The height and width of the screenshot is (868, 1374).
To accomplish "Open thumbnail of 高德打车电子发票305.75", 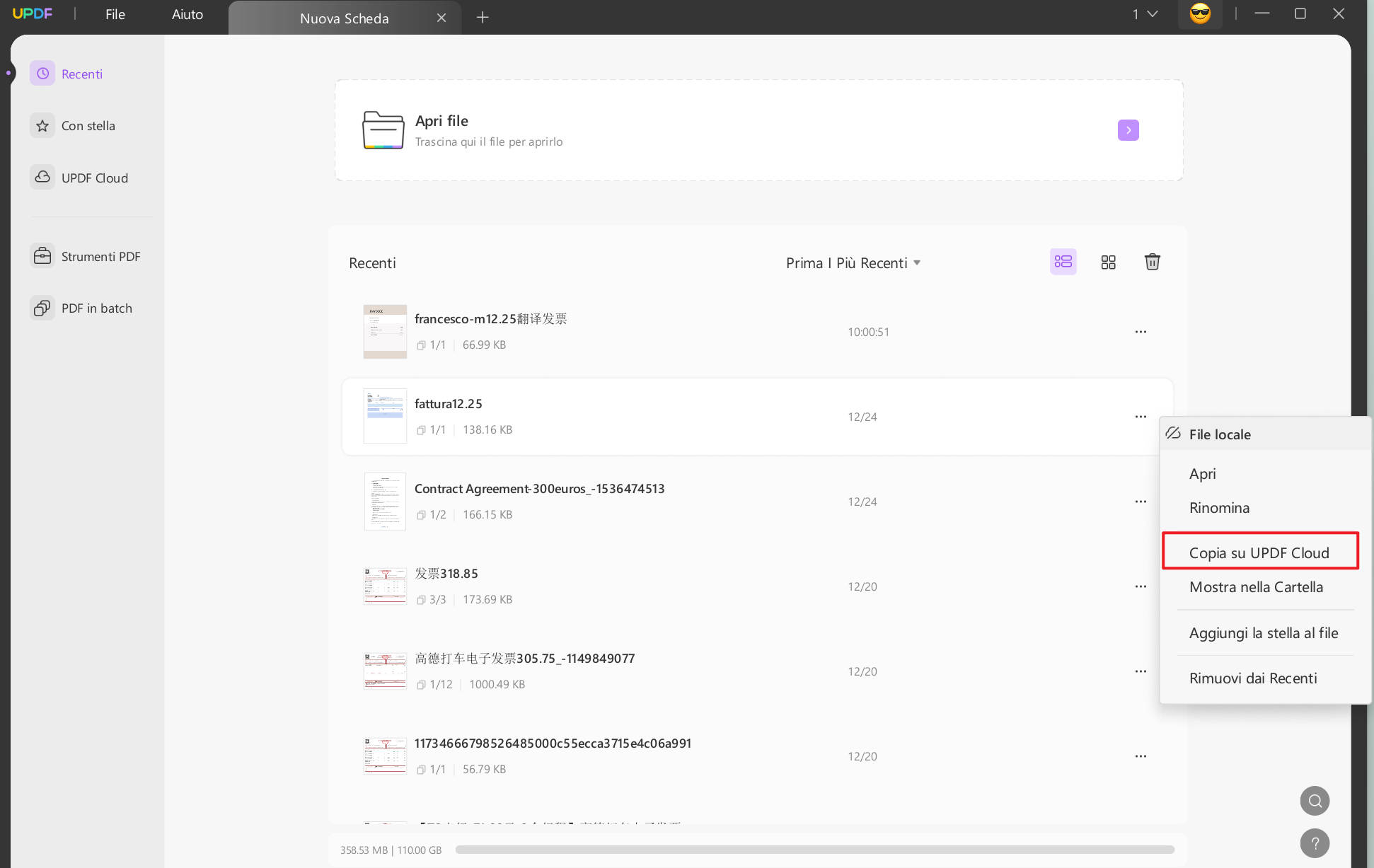I will coord(385,671).
